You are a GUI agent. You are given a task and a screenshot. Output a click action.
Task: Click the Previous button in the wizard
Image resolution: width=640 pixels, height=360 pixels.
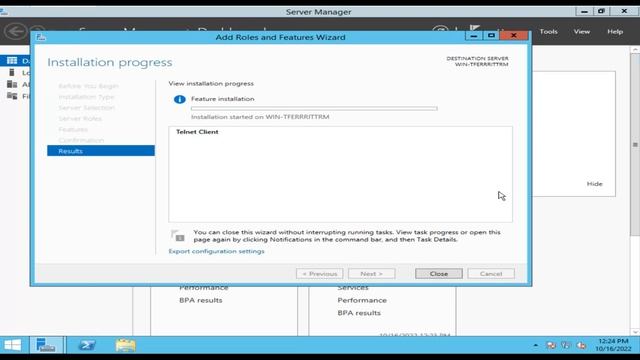[320, 274]
